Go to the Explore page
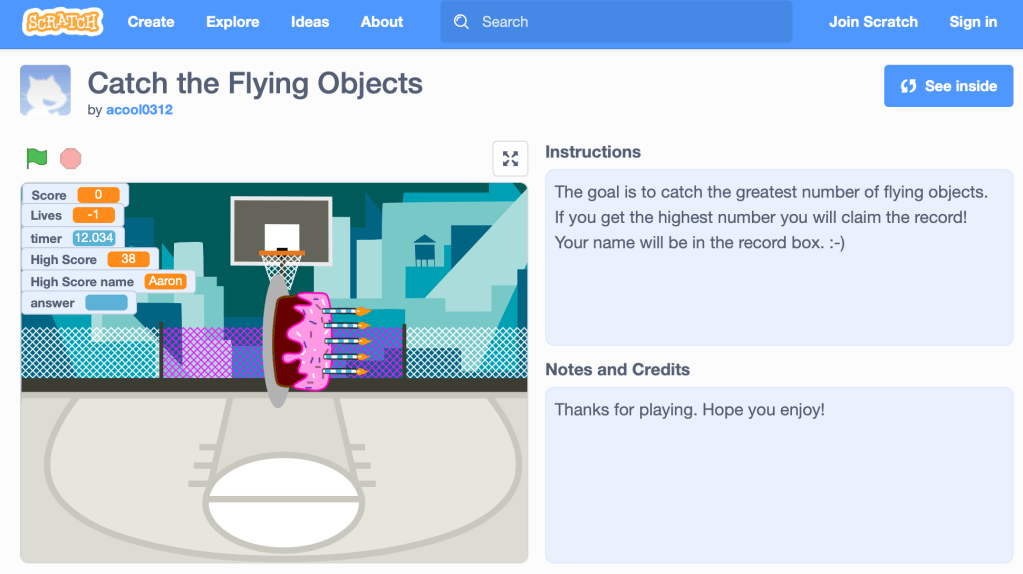The width and height of the screenshot is (1023, 574). pyautogui.click(x=232, y=22)
